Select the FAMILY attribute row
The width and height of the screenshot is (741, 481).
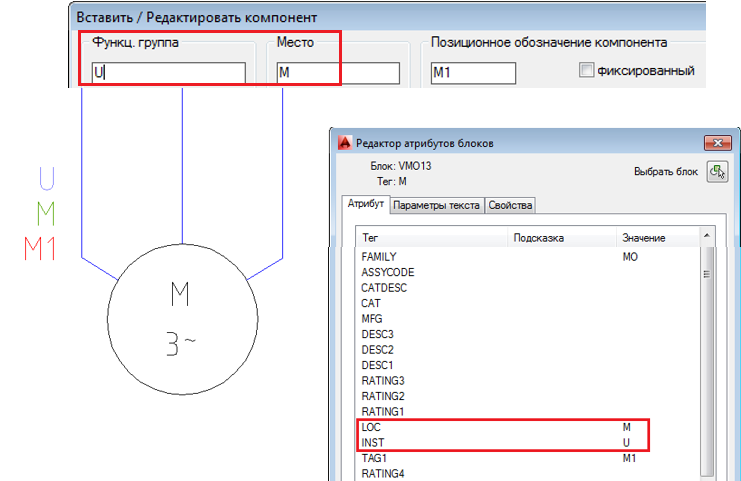click(x=527, y=257)
